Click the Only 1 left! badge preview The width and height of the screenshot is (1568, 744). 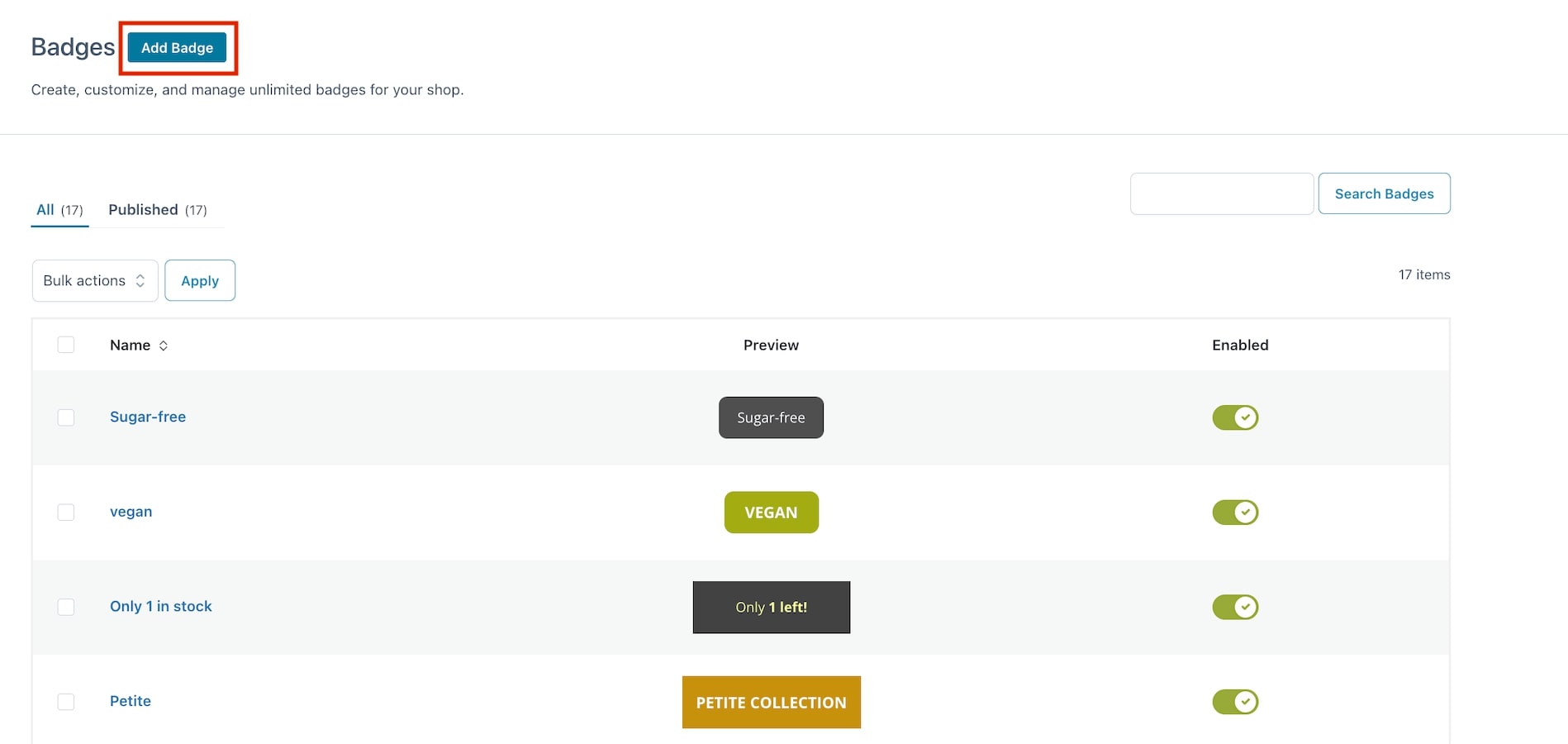point(772,607)
